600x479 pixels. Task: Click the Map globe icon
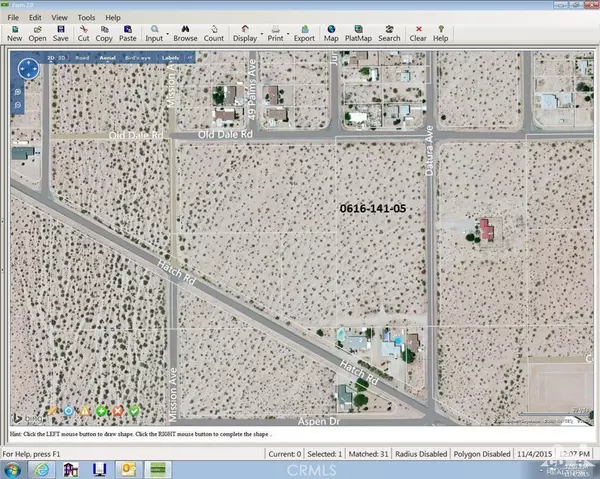(x=331, y=34)
